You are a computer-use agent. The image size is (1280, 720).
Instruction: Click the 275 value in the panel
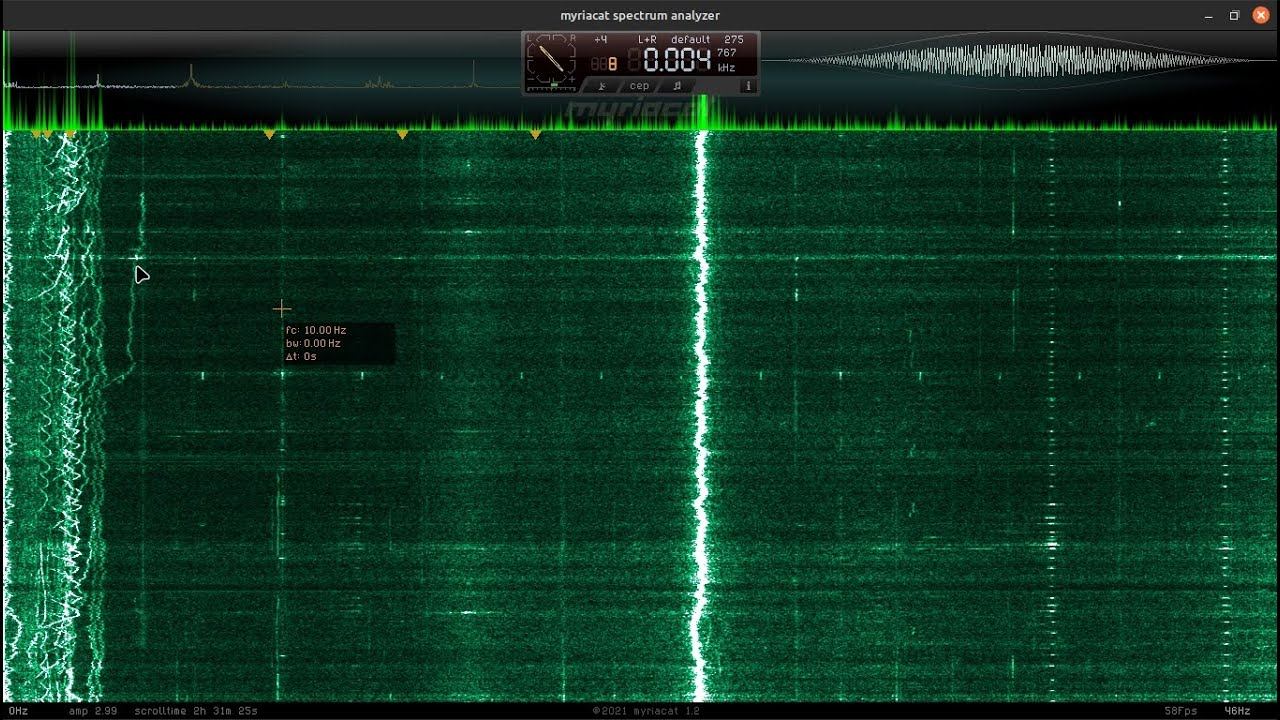(x=734, y=40)
